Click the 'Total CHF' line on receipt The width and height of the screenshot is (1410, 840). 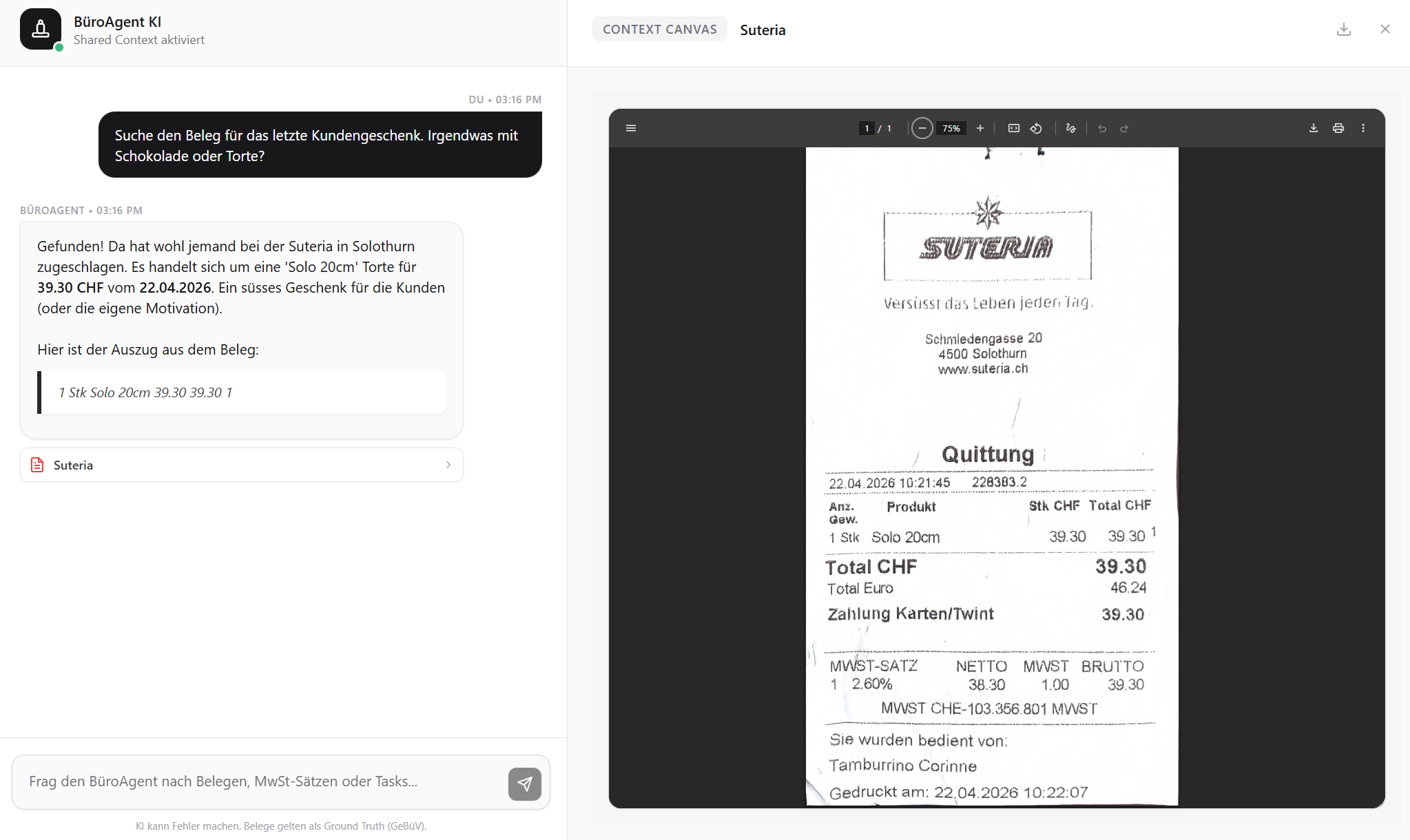tap(986, 567)
